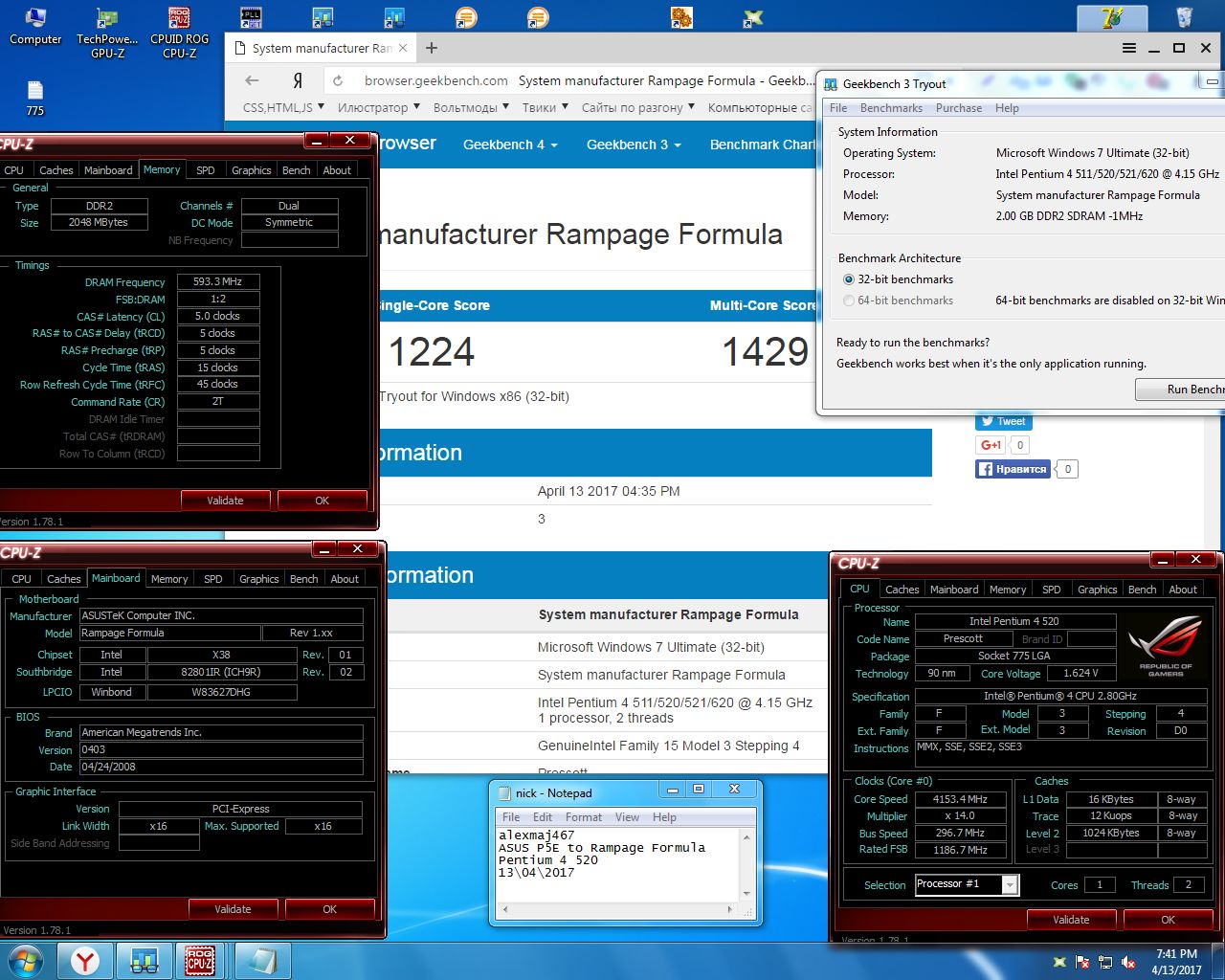Open Graphics tab in CPU-Z Memory window
The image size is (1225, 980).
point(251,170)
